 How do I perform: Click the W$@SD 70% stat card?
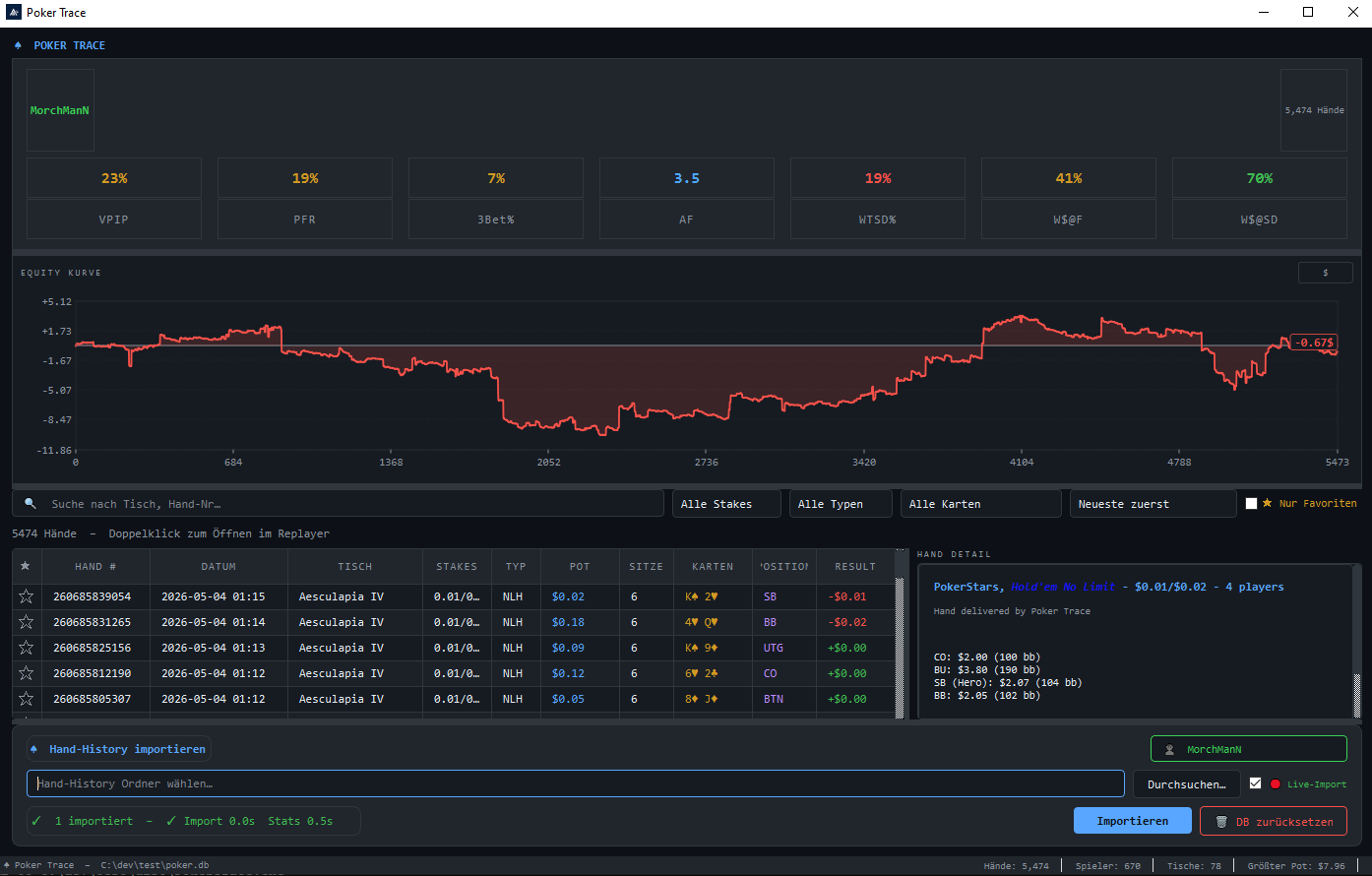1260,198
